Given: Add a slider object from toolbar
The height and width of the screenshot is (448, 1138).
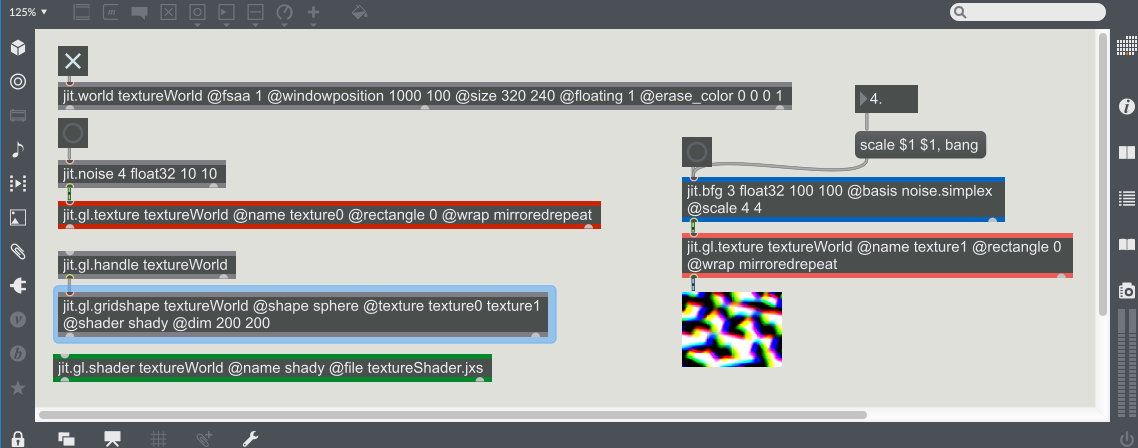Looking at the screenshot, I should point(255,12).
